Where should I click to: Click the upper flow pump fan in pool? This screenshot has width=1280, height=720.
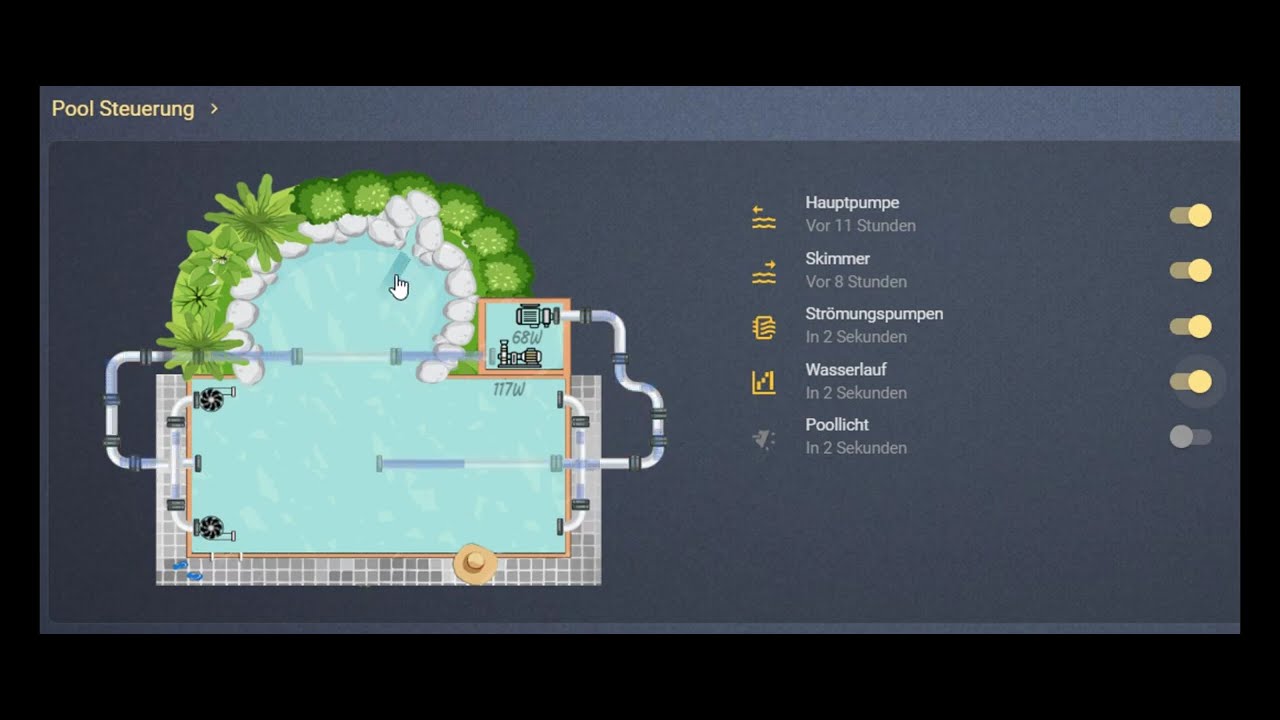pyautogui.click(x=211, y=399)
